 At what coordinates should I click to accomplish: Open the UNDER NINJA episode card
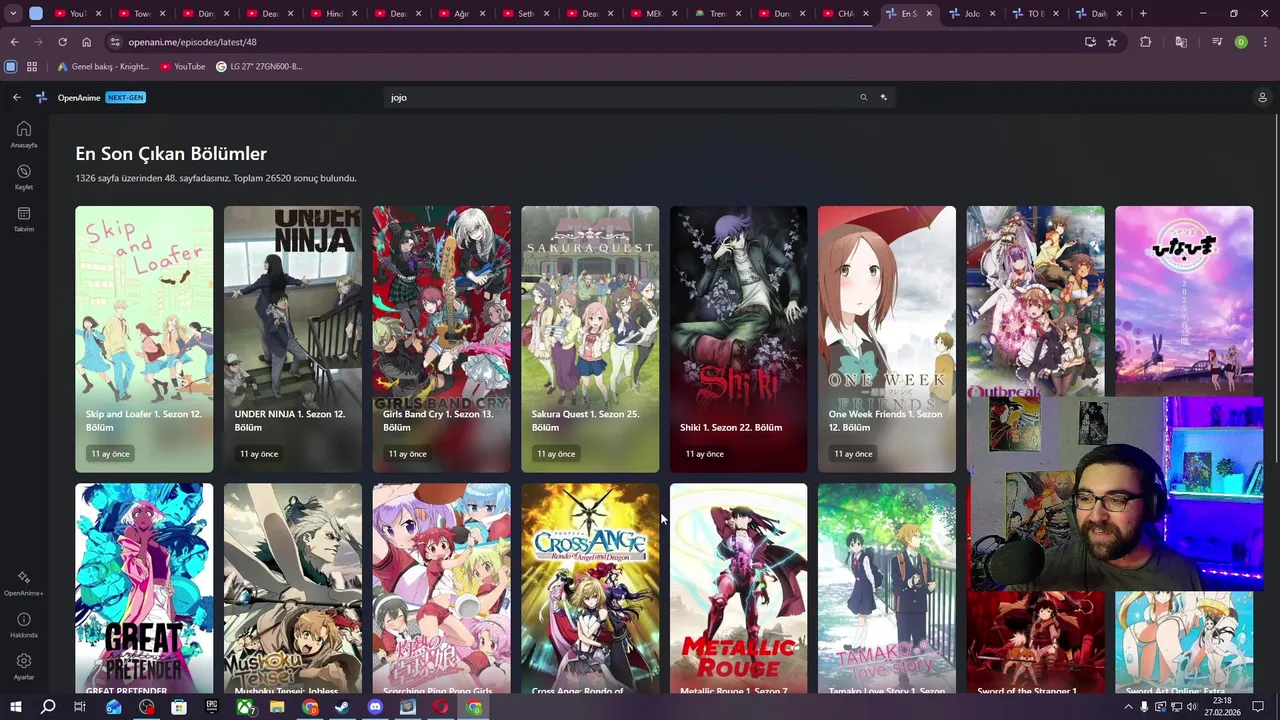pos(293,339)
